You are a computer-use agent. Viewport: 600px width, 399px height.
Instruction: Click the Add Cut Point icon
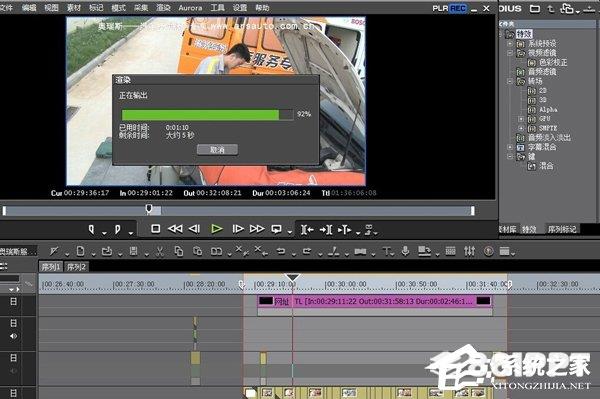point(334,251)
